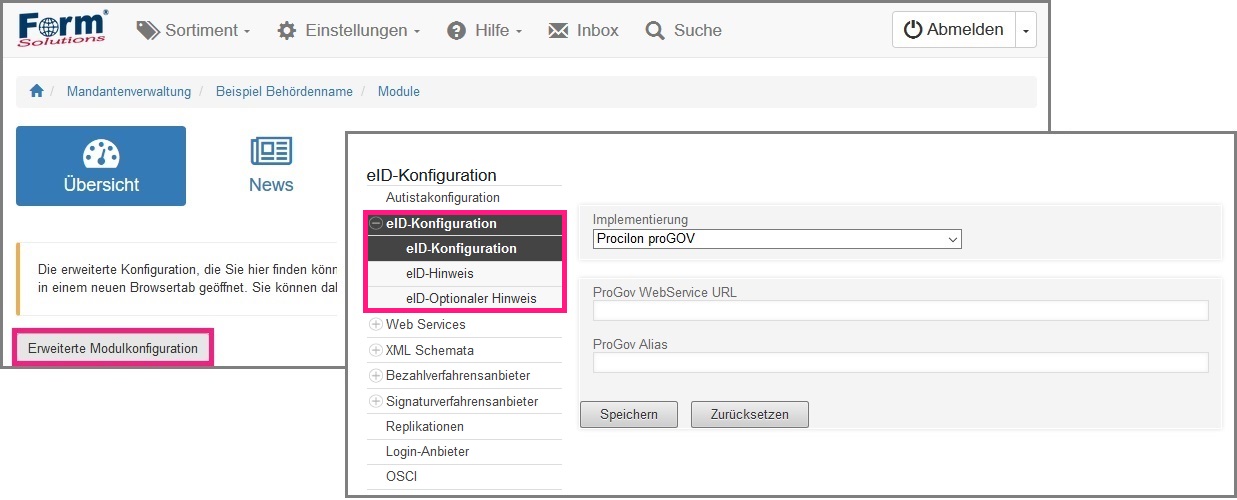The image size is (1237, 500).
Task: Select the eID-Hinweis tree item
Action: 439,273
